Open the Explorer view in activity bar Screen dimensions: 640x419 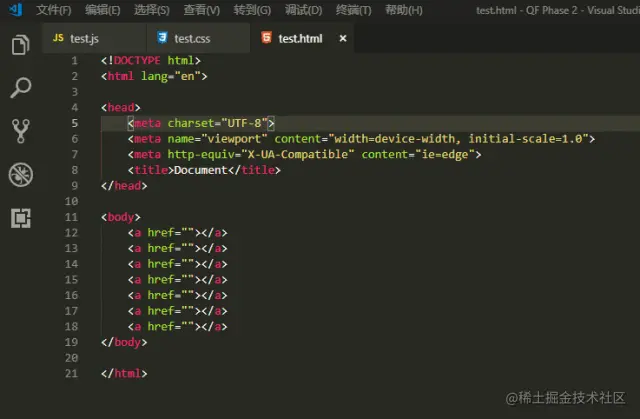(20, 44)
